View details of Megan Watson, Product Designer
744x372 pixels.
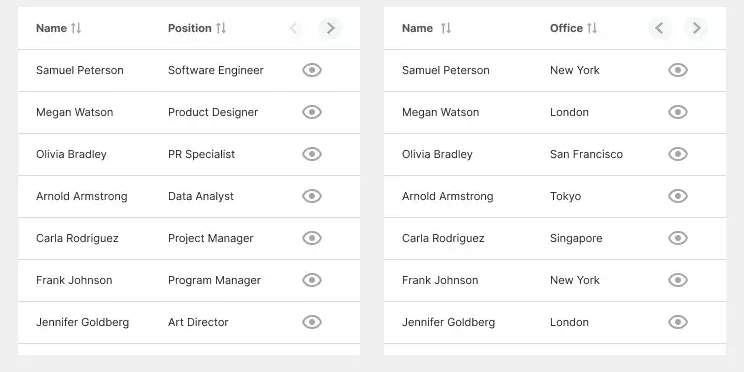(x=312, y=112)
